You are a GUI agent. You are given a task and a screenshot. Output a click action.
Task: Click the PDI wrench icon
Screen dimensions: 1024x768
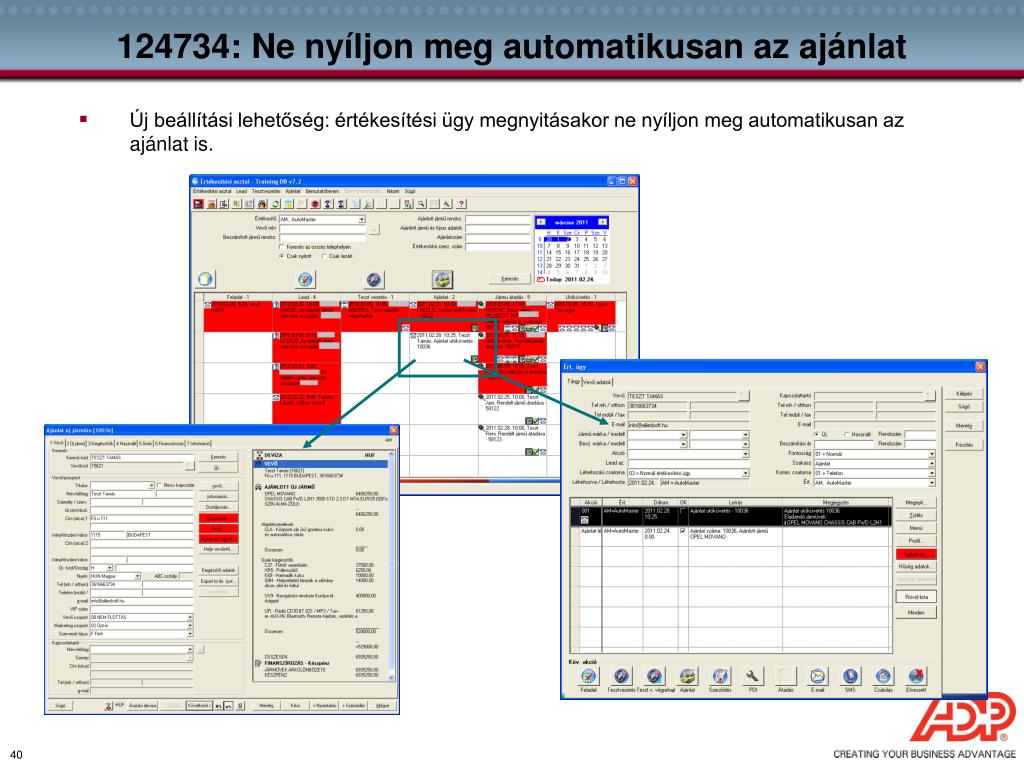752,676
